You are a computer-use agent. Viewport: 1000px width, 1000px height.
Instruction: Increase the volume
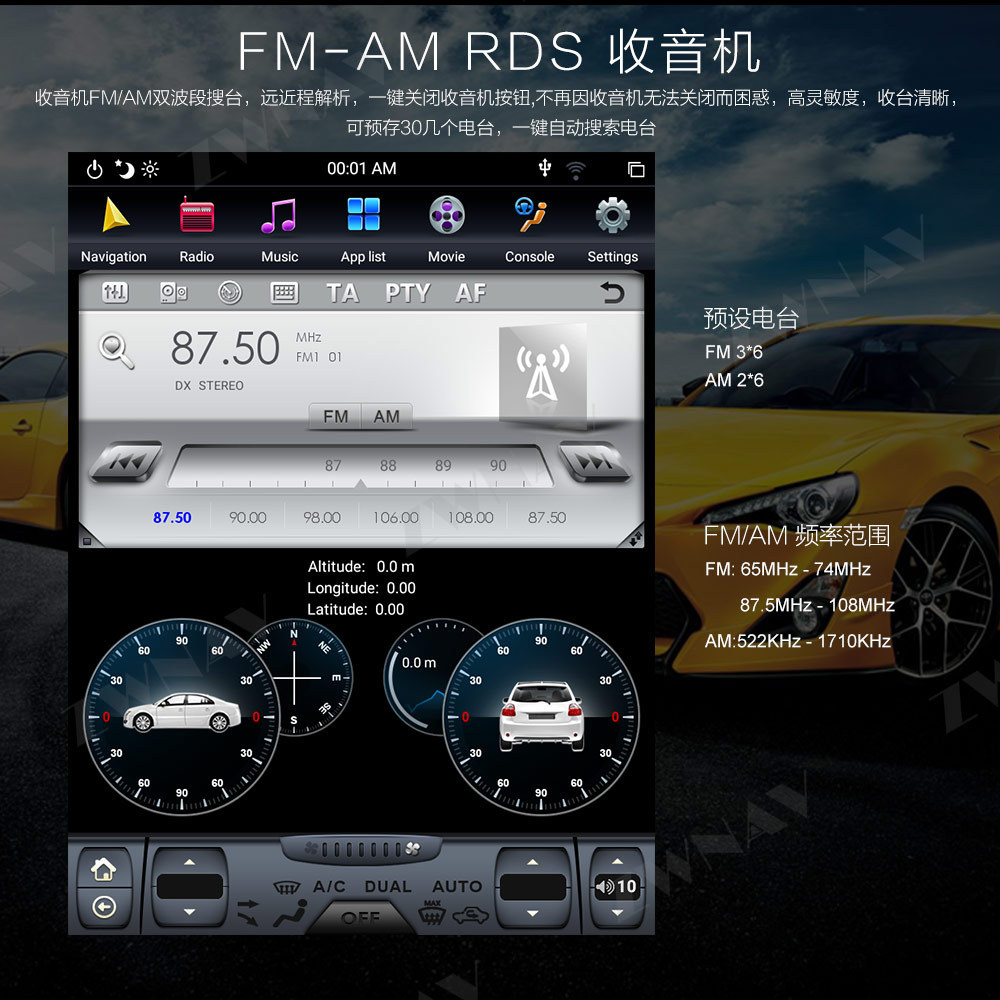[x=617, y=862]
